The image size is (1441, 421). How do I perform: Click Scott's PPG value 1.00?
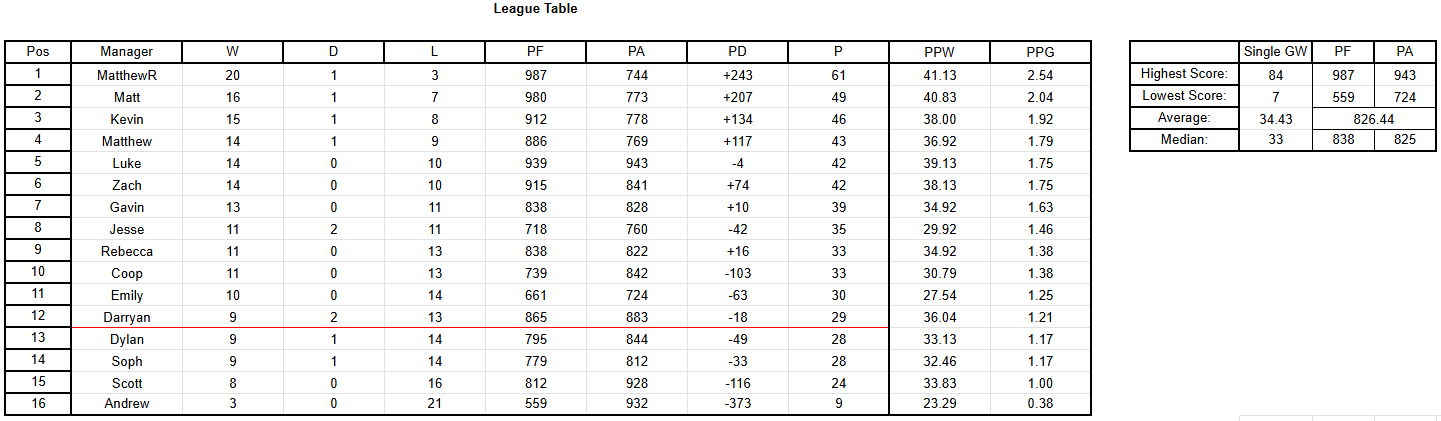1040,383
